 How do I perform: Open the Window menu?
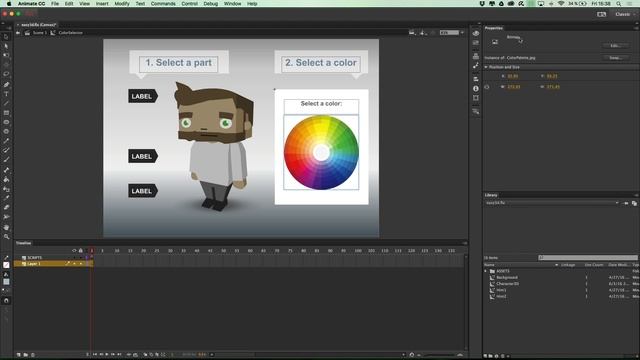point(232,4)
